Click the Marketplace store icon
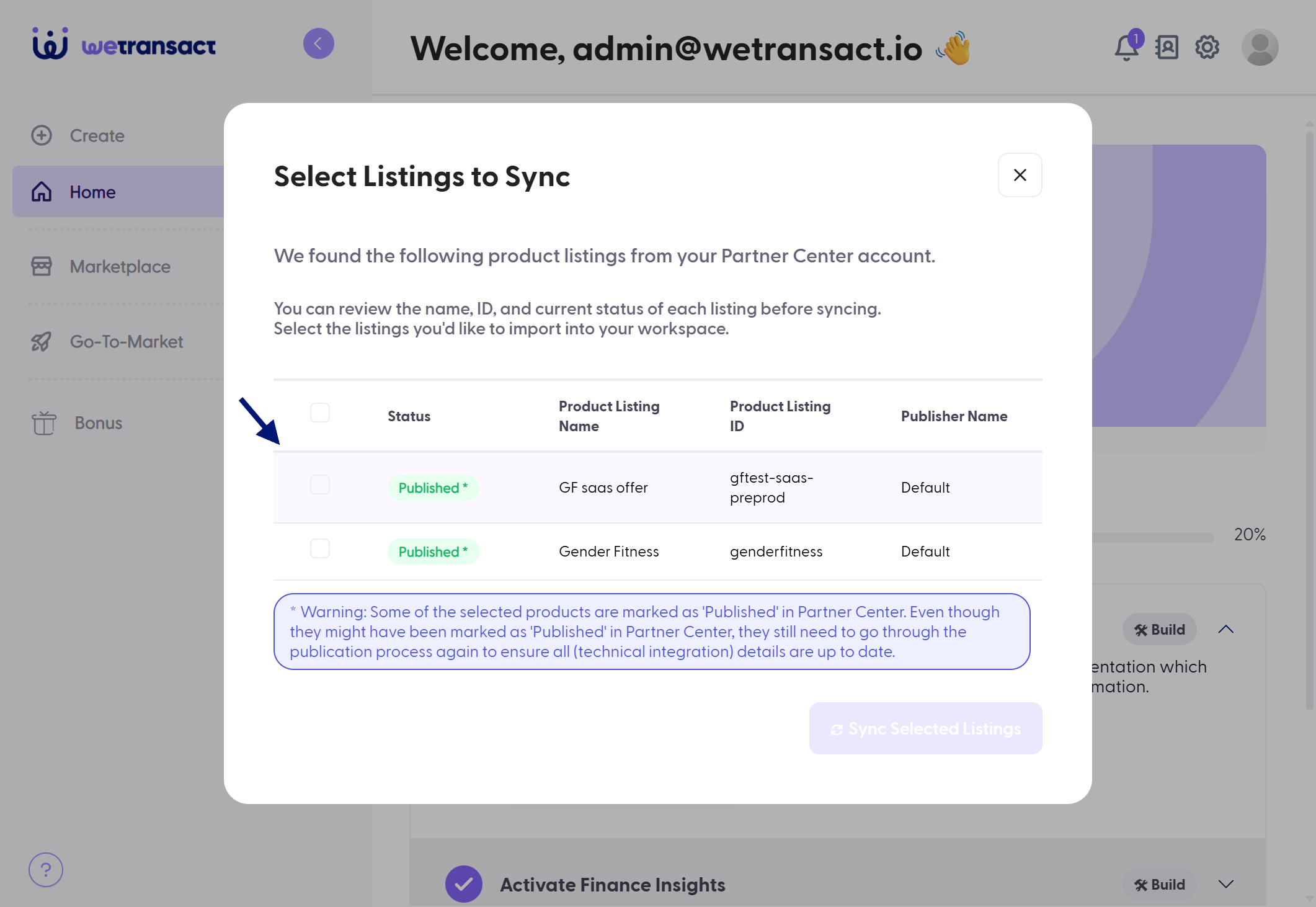 click(42, 266)
